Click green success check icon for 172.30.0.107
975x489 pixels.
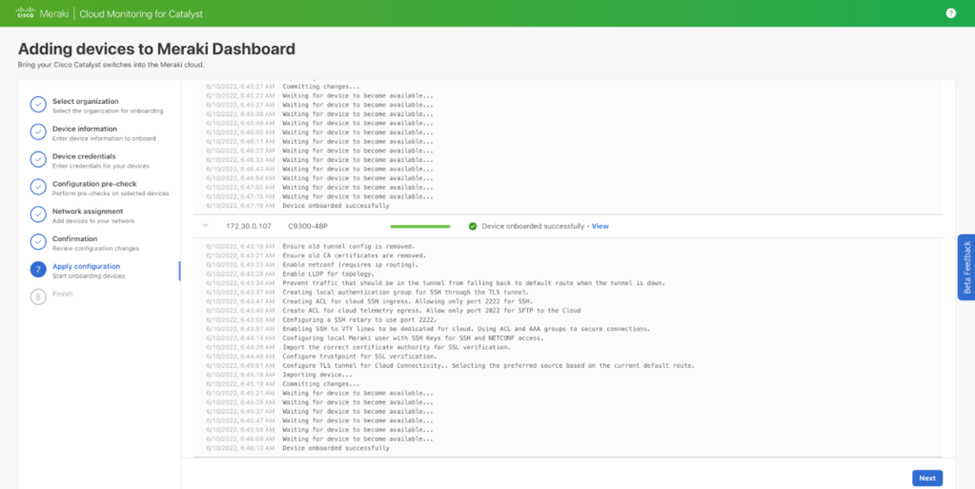point(473,226)
